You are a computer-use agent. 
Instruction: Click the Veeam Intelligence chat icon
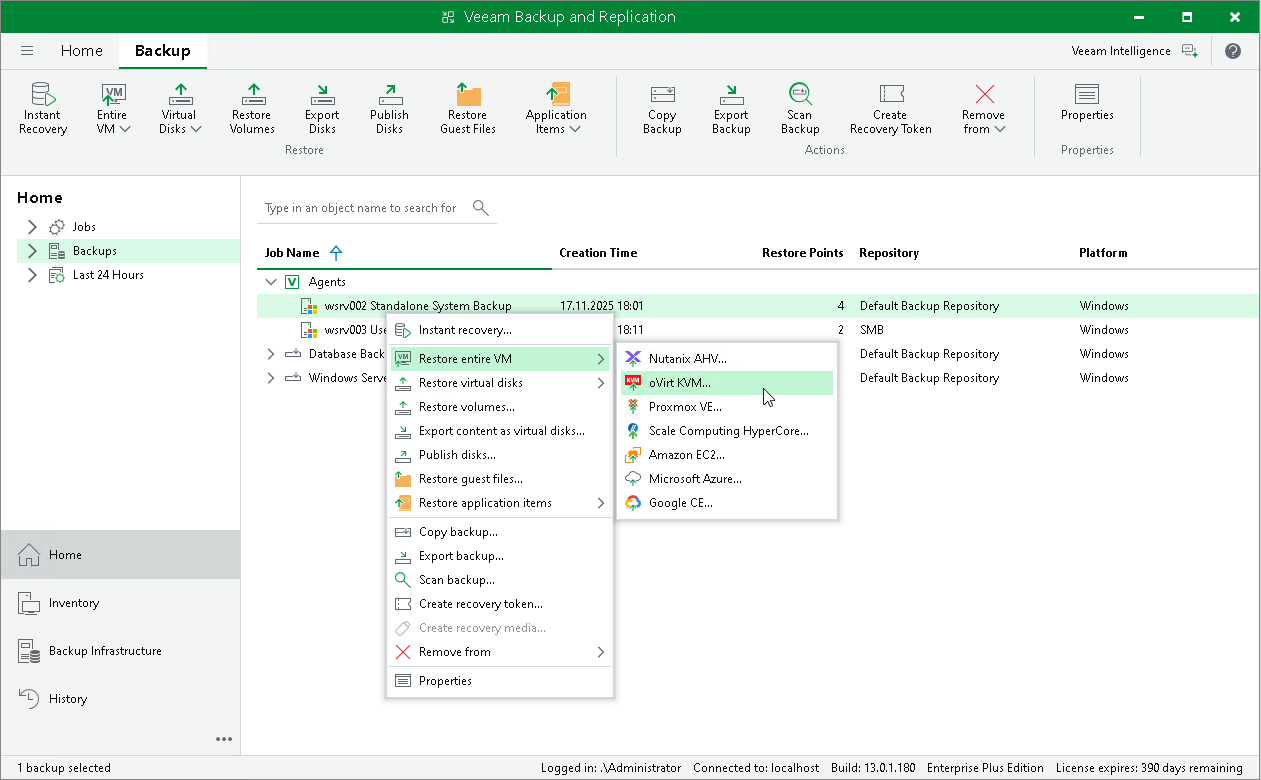point(1190,51)
